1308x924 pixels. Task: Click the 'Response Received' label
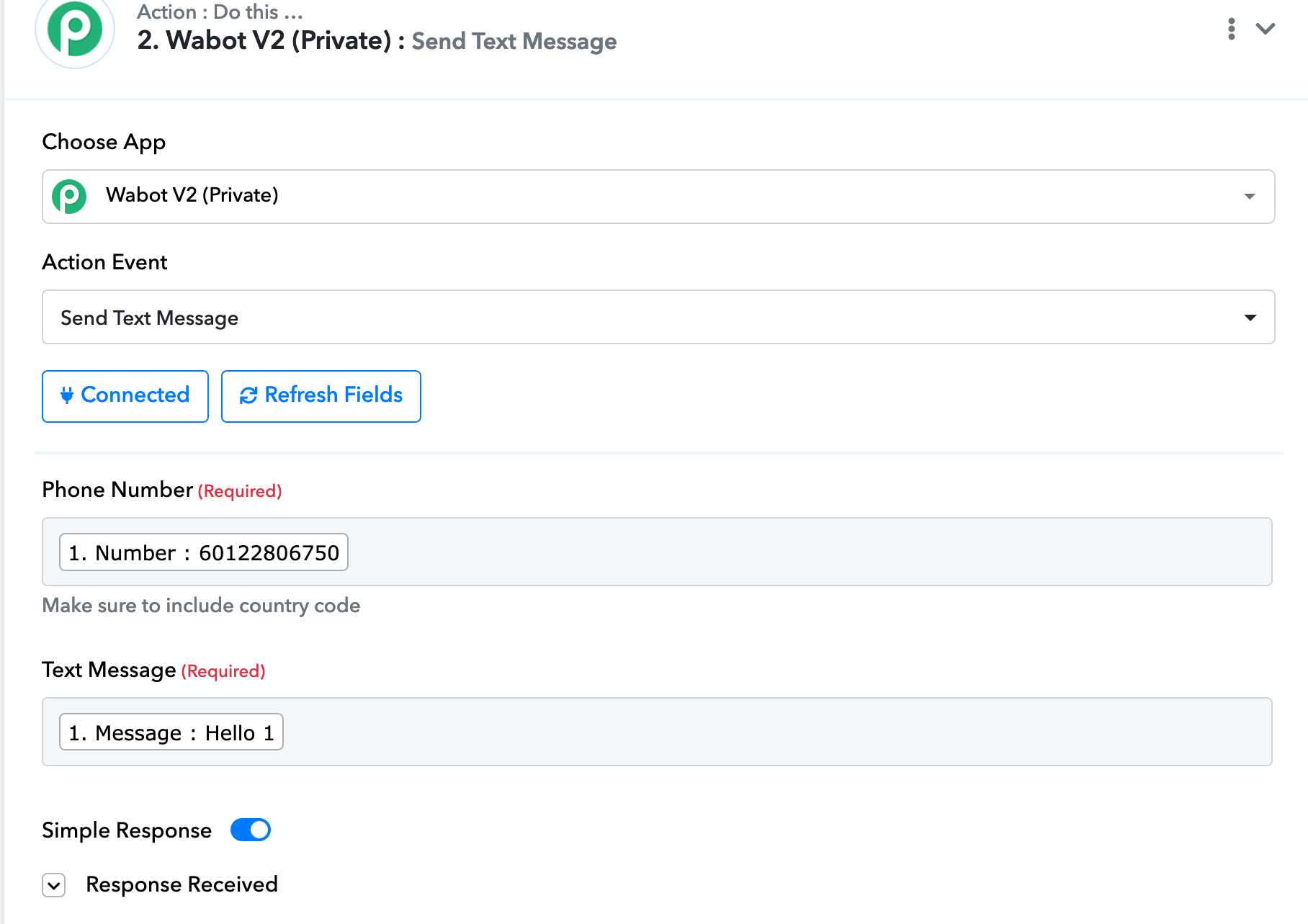click(x=182, y=884)
